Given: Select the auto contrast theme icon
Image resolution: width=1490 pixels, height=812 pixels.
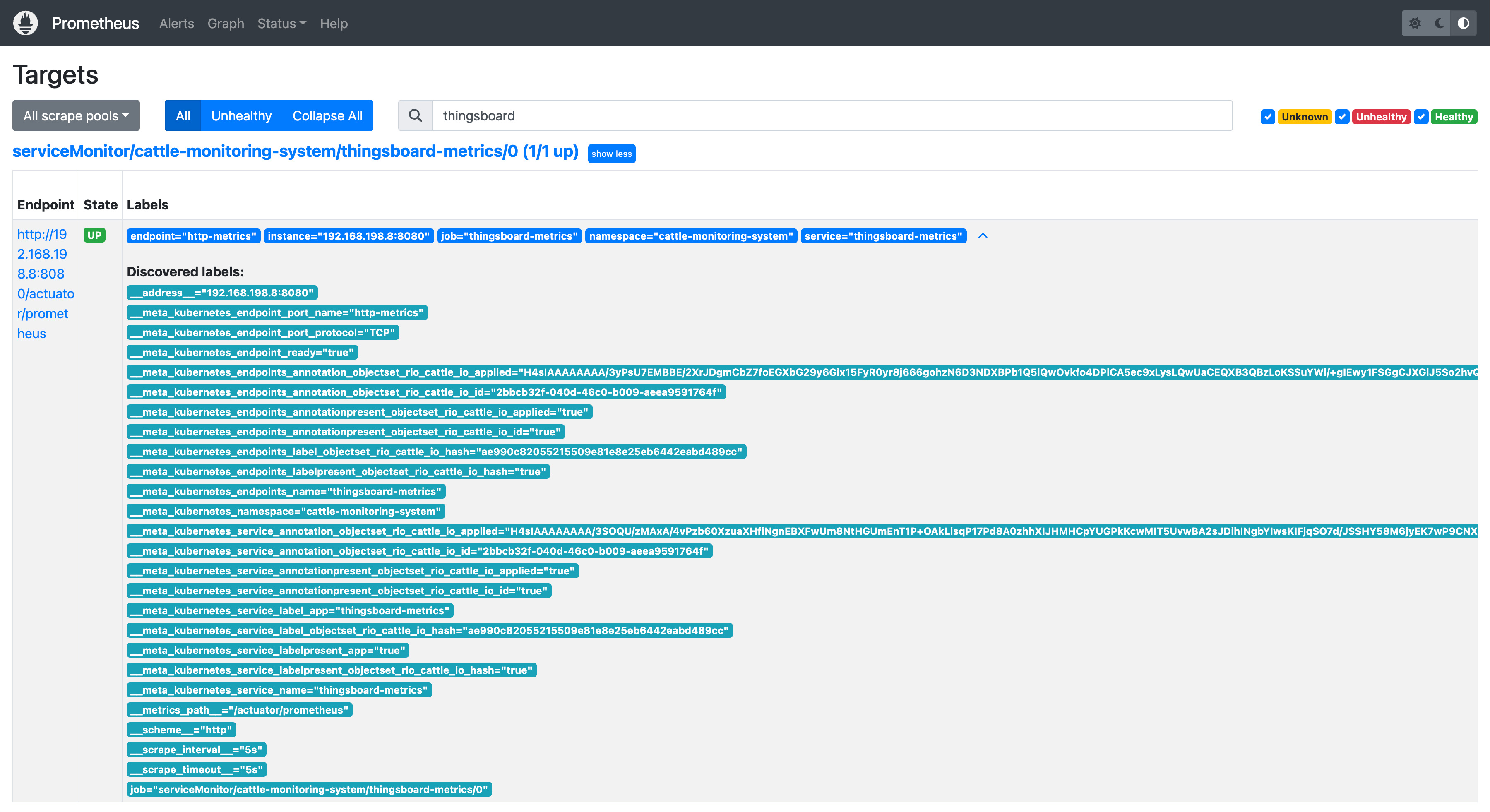Looking at the screenshot, I should tap(1464, 23).
